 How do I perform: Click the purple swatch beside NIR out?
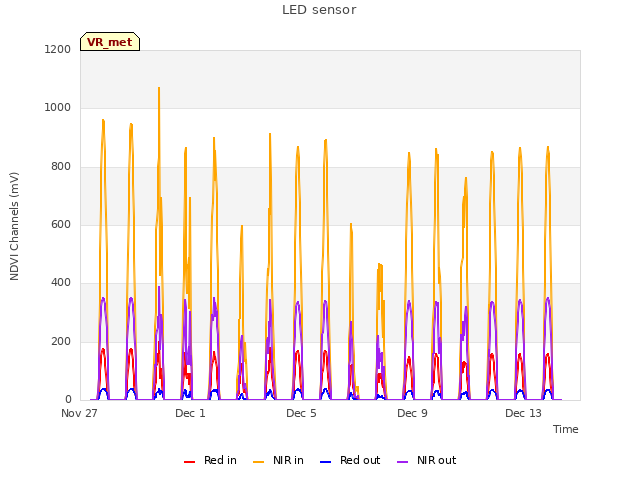tap(402, 462)
